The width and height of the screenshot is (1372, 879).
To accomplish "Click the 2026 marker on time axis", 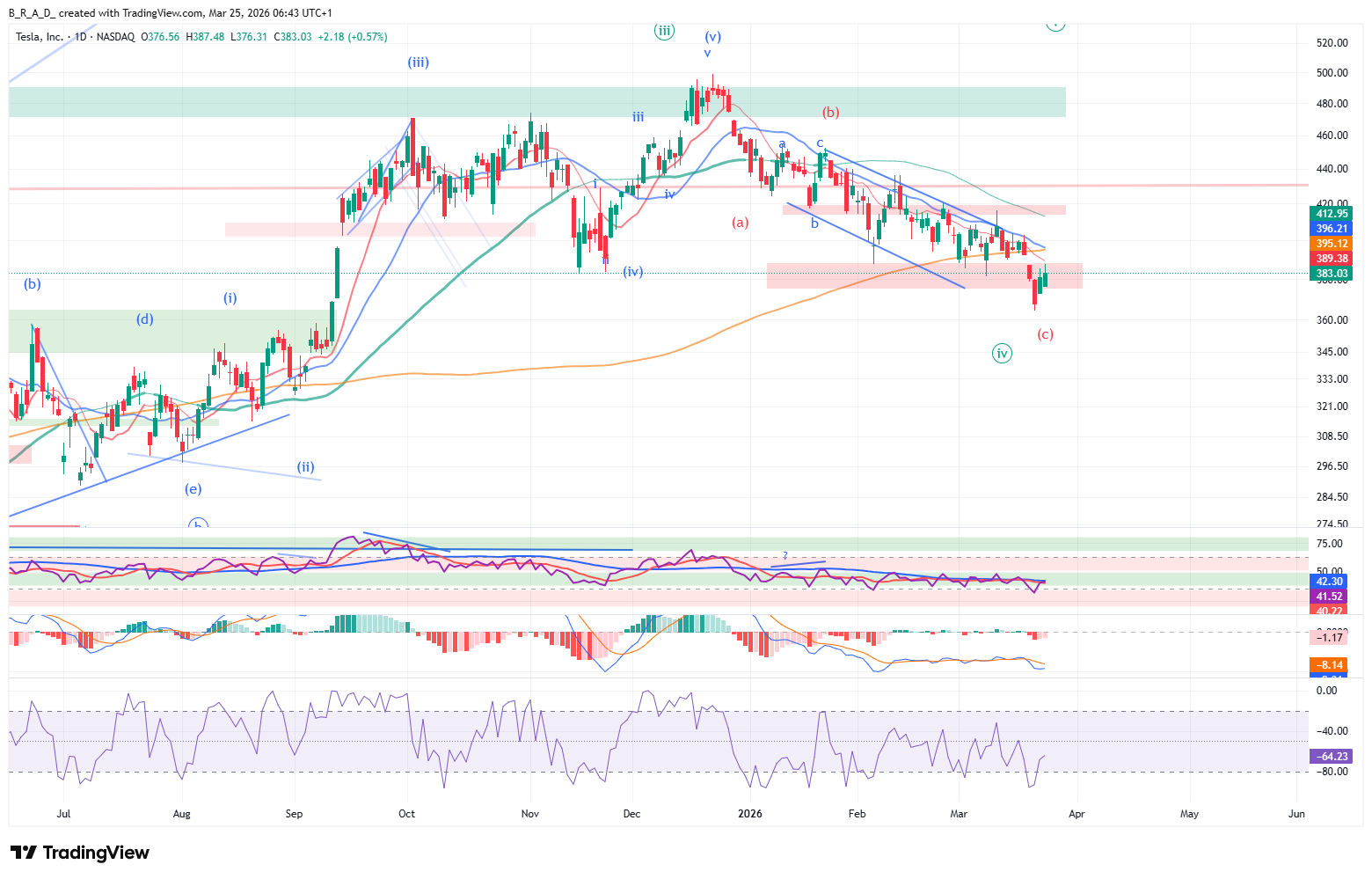I will tap(750, 814).
